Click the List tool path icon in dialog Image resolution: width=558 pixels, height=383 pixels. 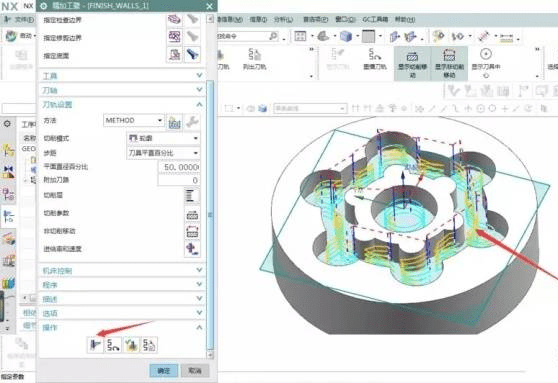tap(149, 345)
